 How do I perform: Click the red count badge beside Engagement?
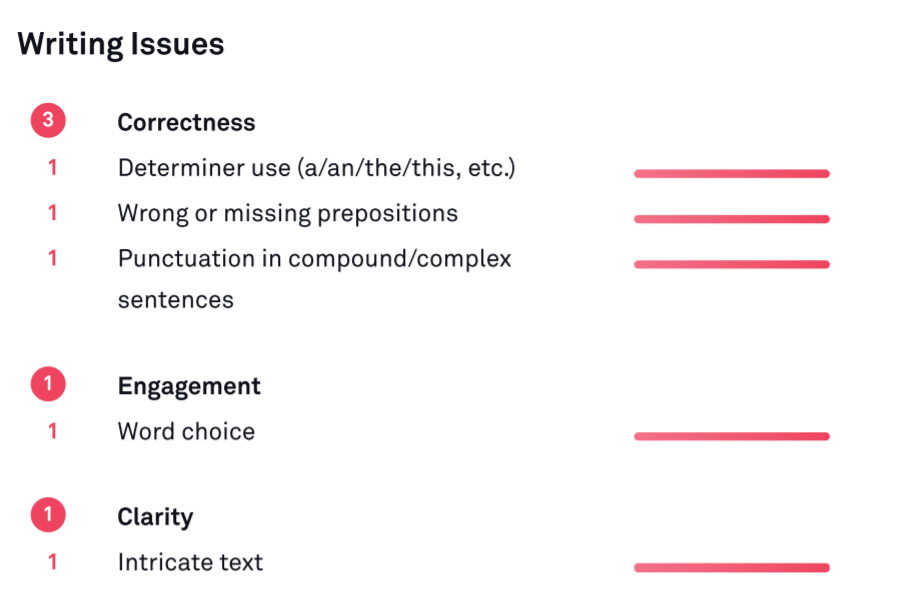tap(48, 385)
